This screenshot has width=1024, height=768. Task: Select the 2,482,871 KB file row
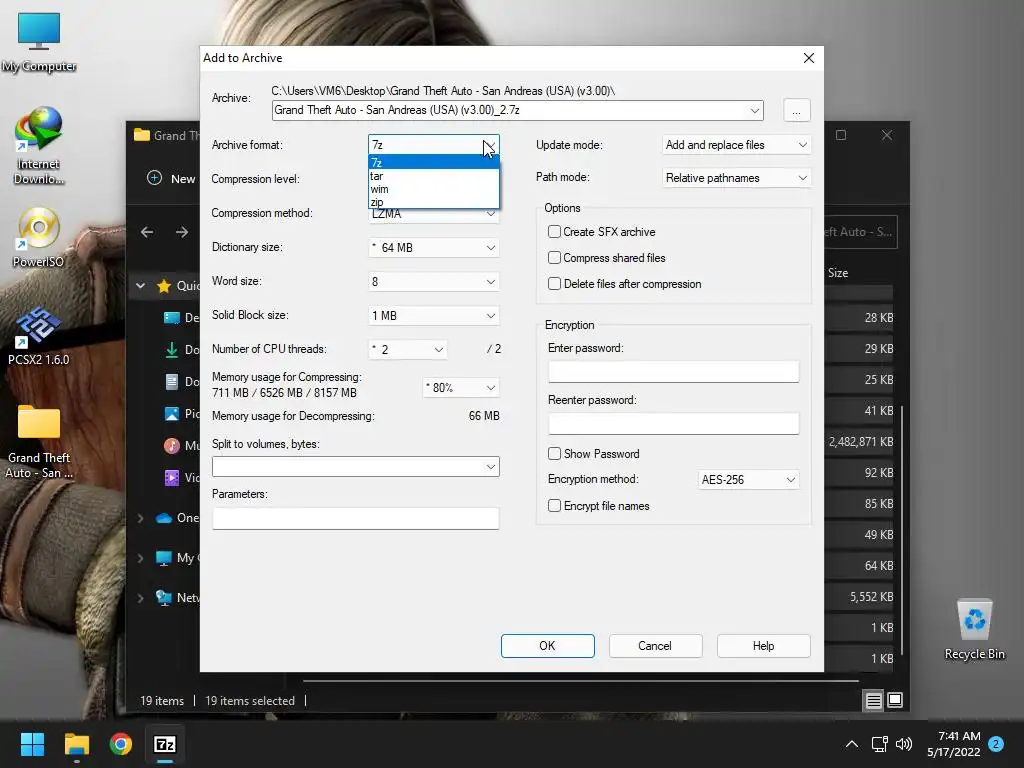[x=859, y=442]
